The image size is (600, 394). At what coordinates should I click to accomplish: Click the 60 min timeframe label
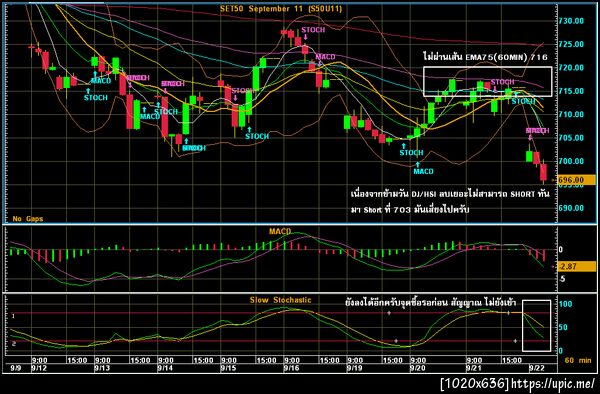(x=578, y=360)
